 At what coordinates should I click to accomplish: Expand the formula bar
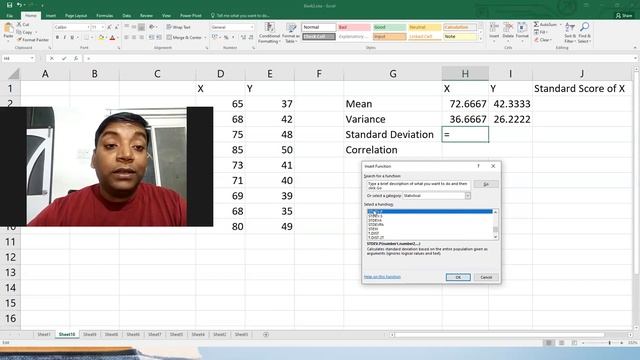coord(636,58)
